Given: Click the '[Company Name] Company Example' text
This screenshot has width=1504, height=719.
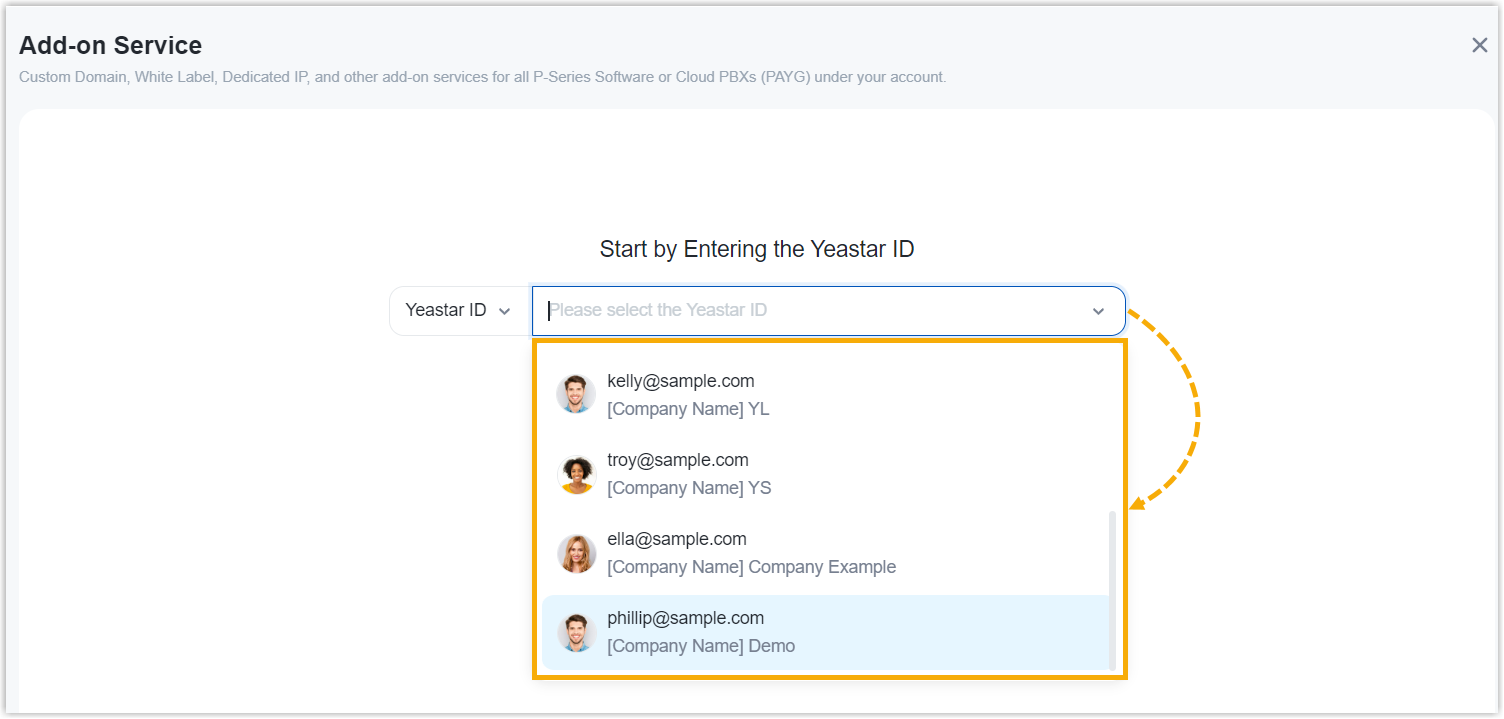Looking at the screenshot, I should tap(751, 567).
